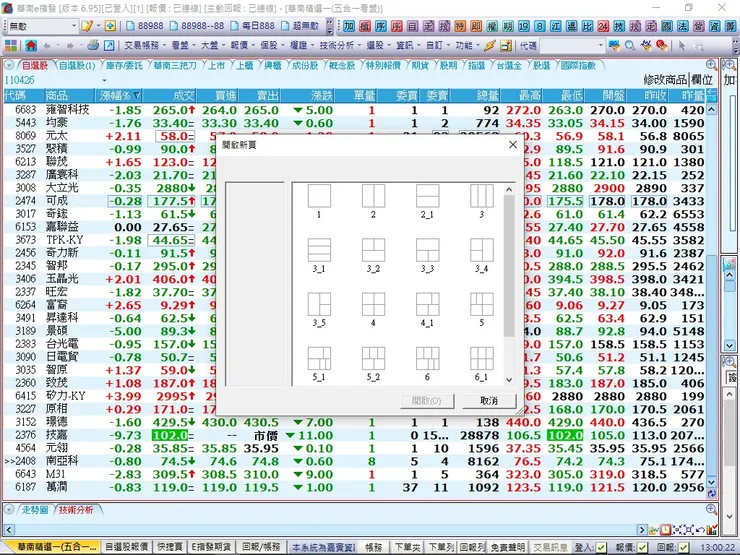This screenshot has height=555, width=740.
Task: Click the 期 toolbar icon
Action: [508, 25]
